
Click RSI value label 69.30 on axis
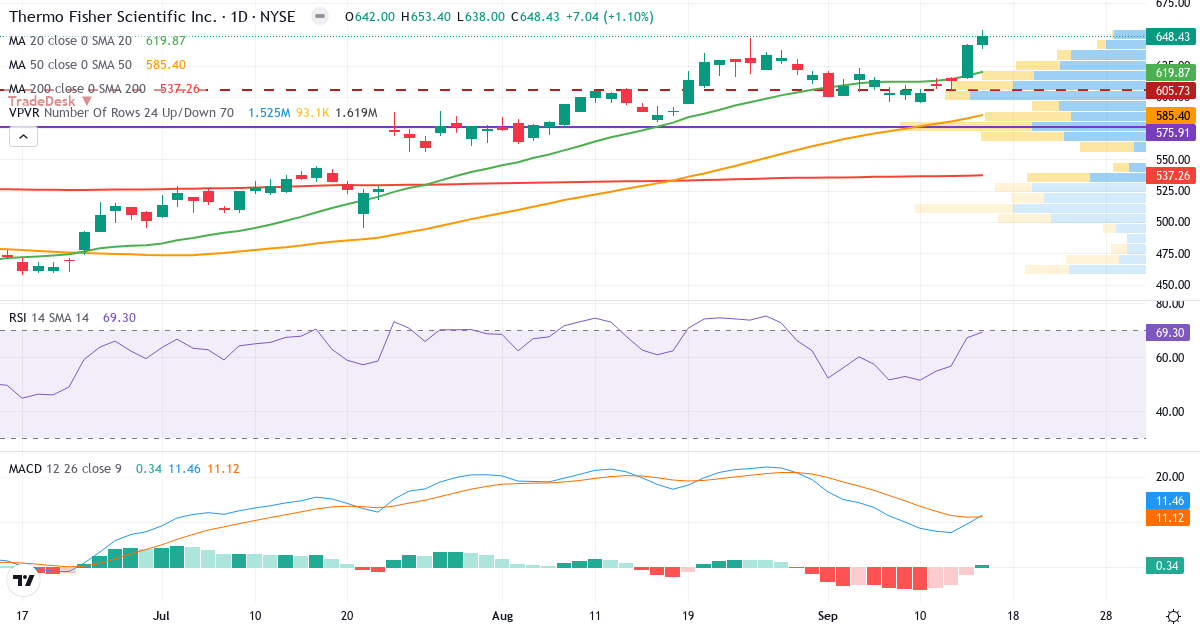pyautogui.click(x=1168, y=332)
